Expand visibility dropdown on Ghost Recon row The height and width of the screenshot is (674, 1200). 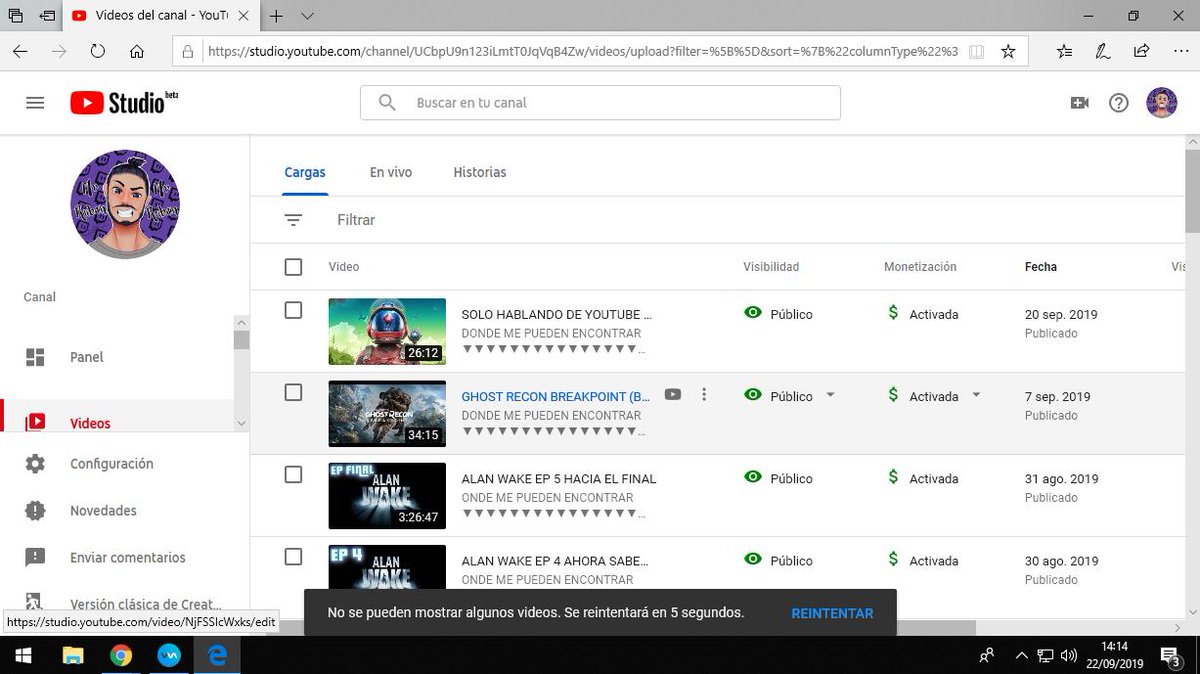click(830, 395)
